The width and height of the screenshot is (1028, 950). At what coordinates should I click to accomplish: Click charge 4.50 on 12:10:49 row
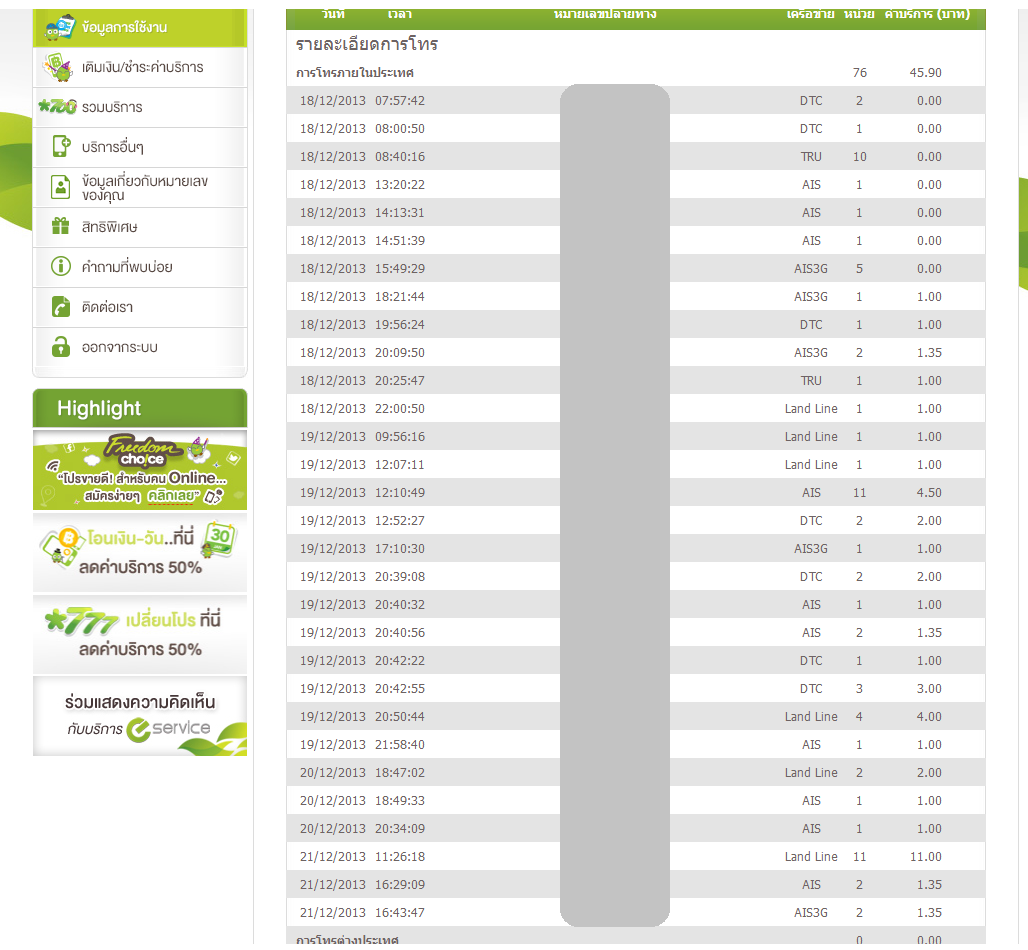[929, 492]
